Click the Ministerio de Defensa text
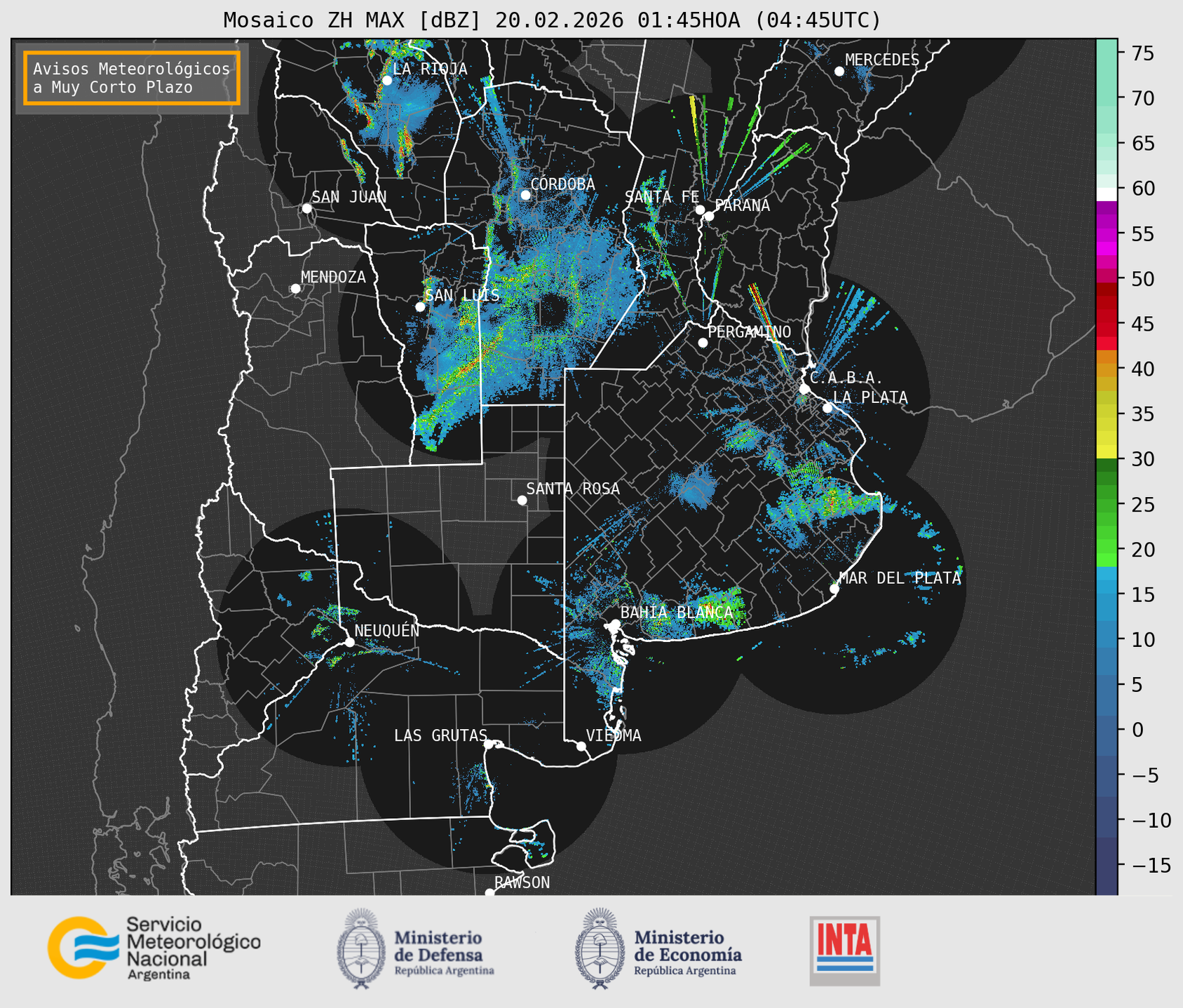This screenshot has width=1183, height=1008. 445,953
